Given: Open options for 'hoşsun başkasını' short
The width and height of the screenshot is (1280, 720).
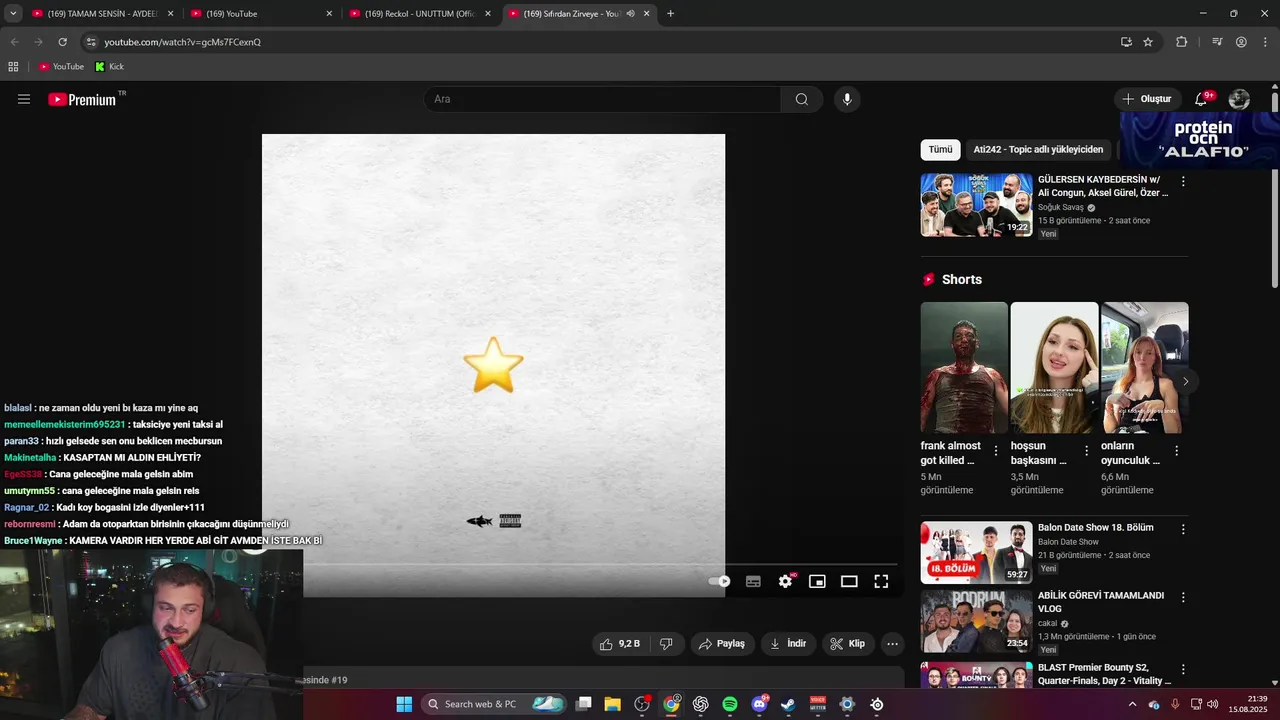Looking at the screenshot, I should (1086, 451).
